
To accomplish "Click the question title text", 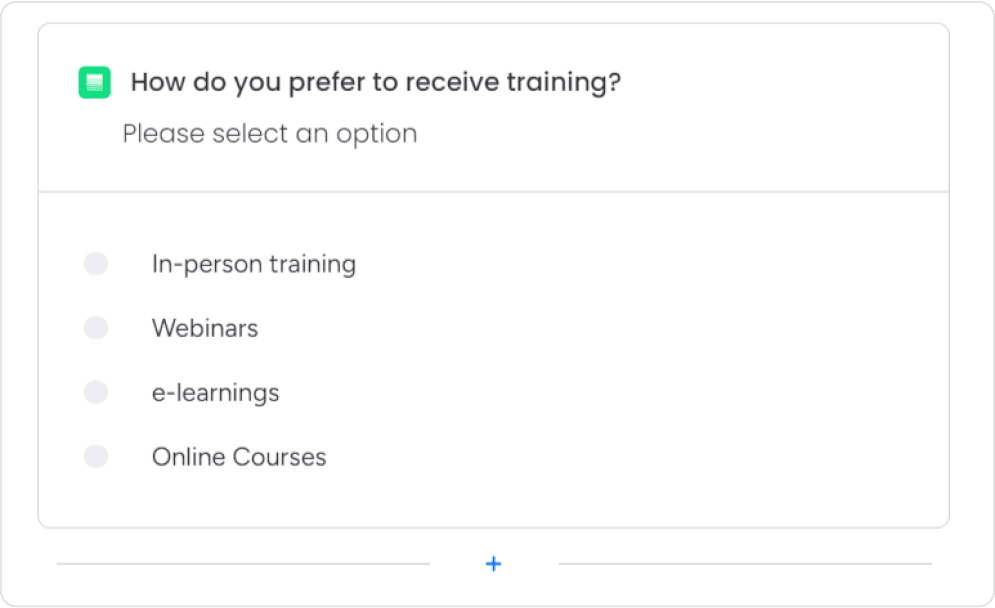I will 376,82.
